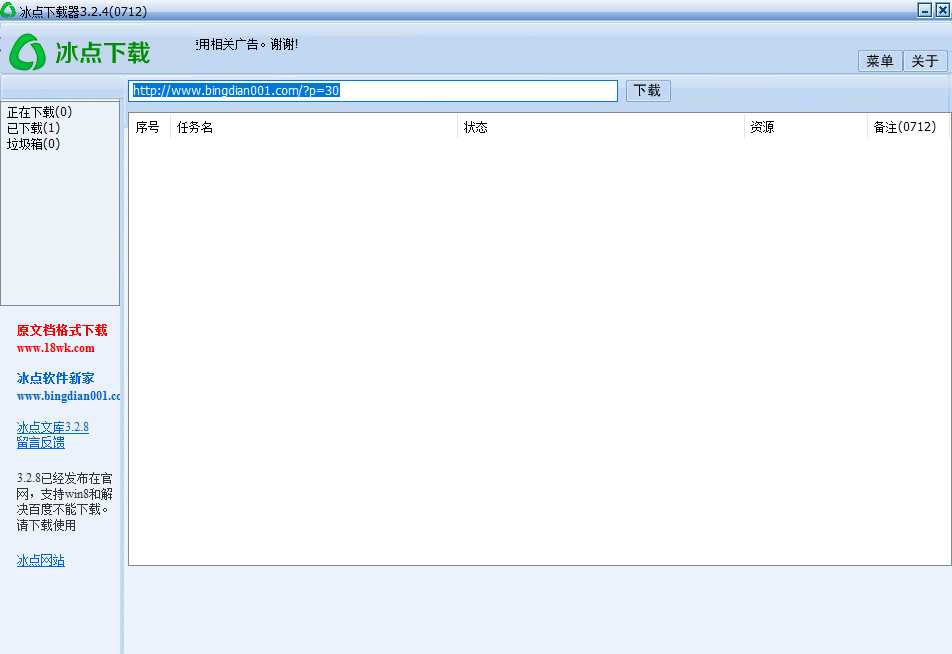Click the 冰点下载 green title text
Viewport: 952px width, 654px height.
click(102, 52)
